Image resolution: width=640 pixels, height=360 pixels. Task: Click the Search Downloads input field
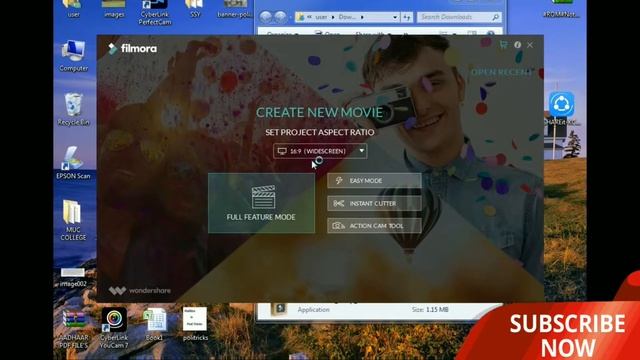coord(459,17)
